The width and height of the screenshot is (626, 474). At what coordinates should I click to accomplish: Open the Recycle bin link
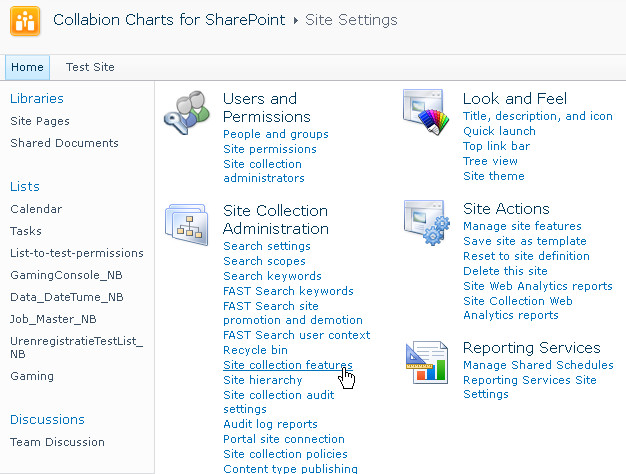(255, 350)
